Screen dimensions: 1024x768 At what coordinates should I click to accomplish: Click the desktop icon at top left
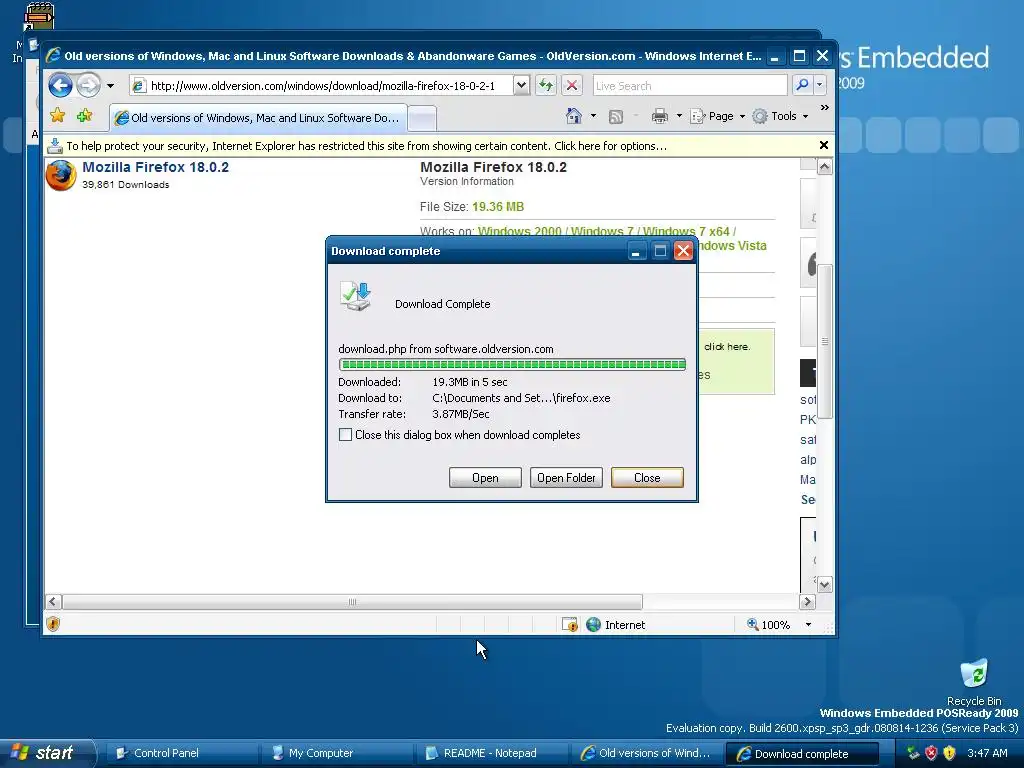click(38, 16)
